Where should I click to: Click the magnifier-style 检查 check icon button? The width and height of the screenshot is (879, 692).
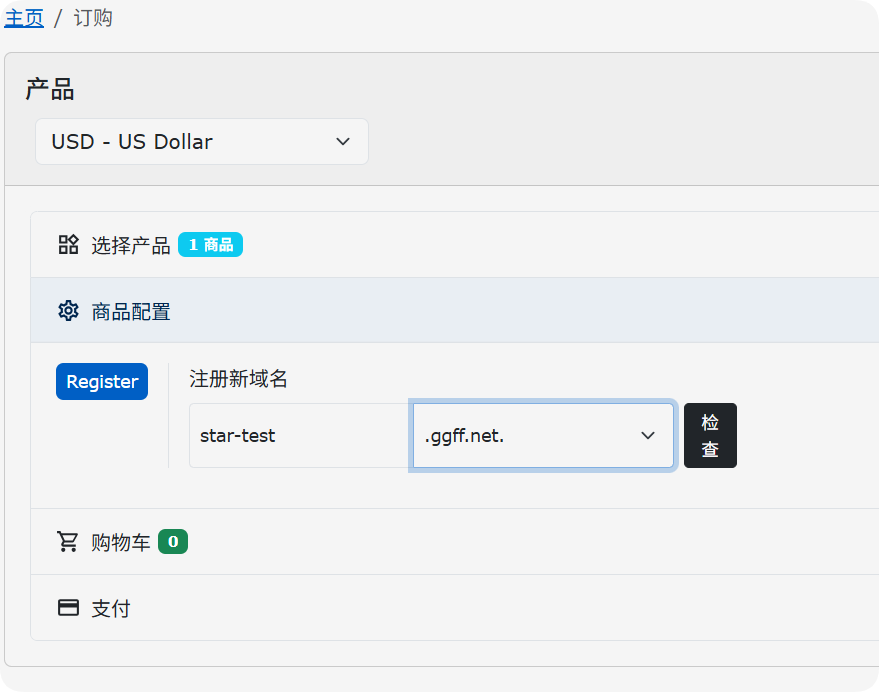[x=710, y=435]
